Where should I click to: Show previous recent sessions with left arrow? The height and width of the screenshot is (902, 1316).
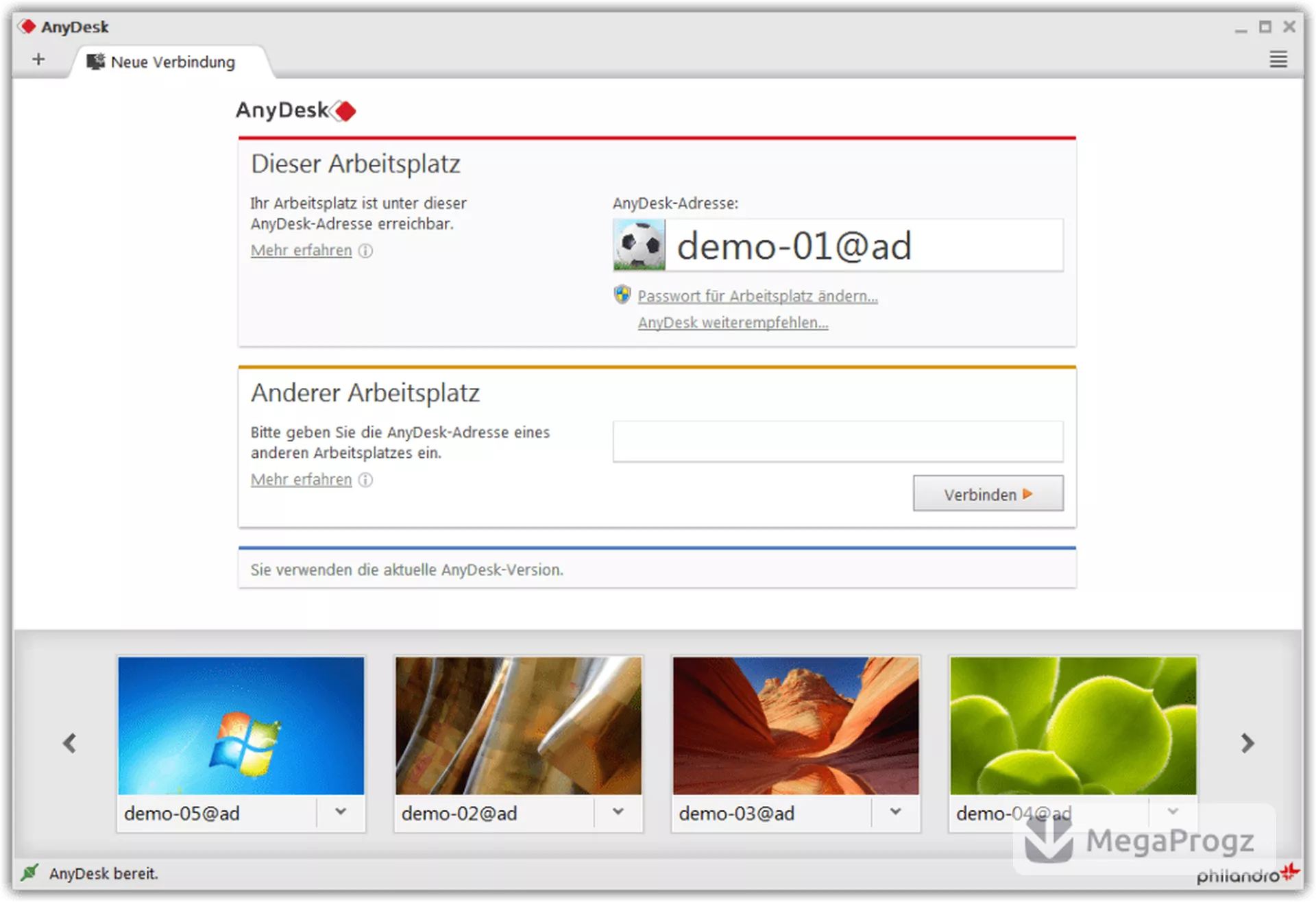point(69,743)
